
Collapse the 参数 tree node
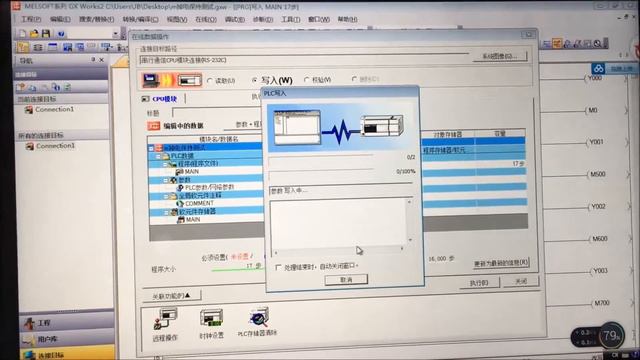pos(166,180)
